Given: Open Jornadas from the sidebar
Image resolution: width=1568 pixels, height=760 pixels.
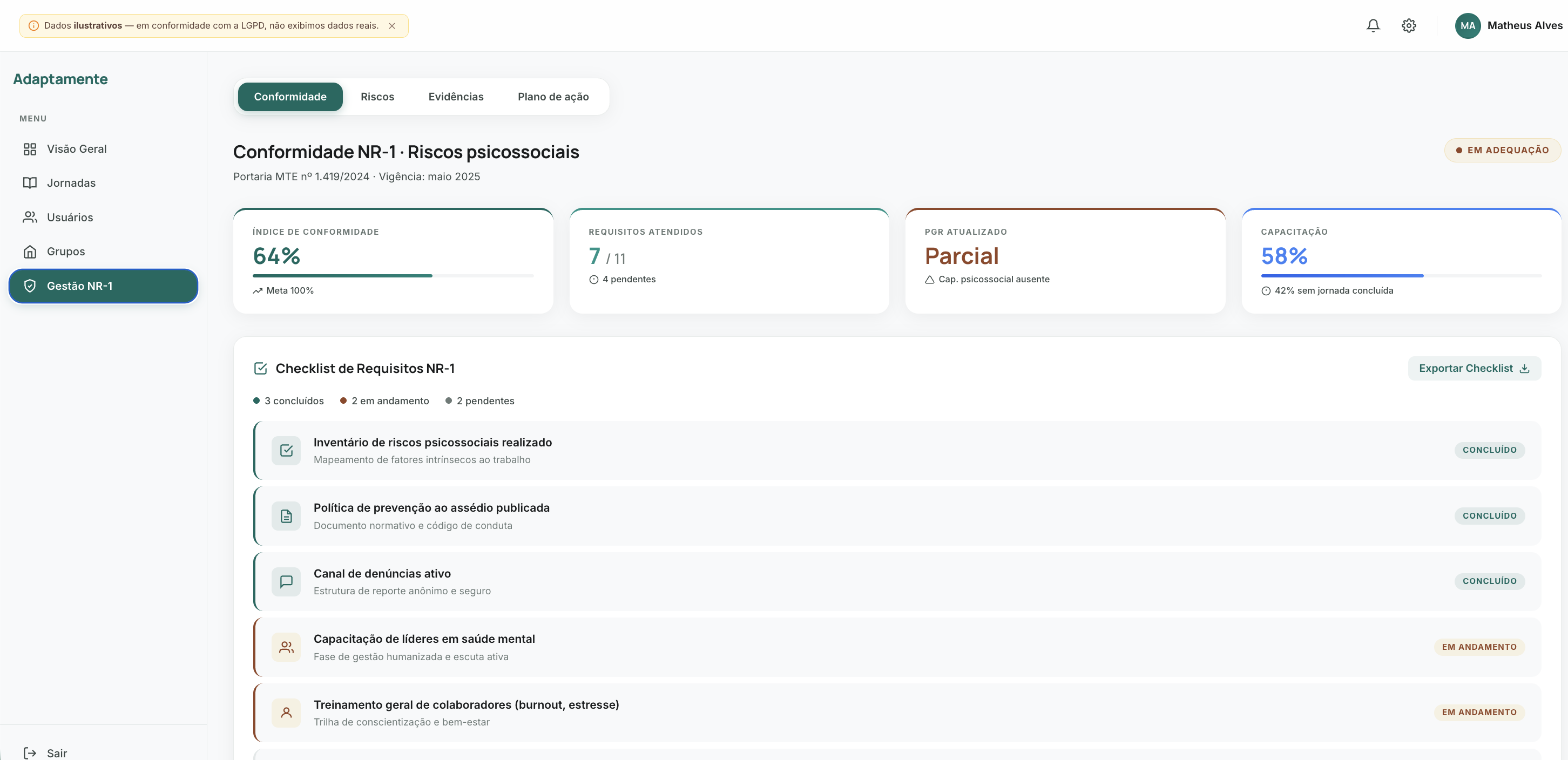Looking at the screenshot, I should pyautogui.click(x=104, y=183).
